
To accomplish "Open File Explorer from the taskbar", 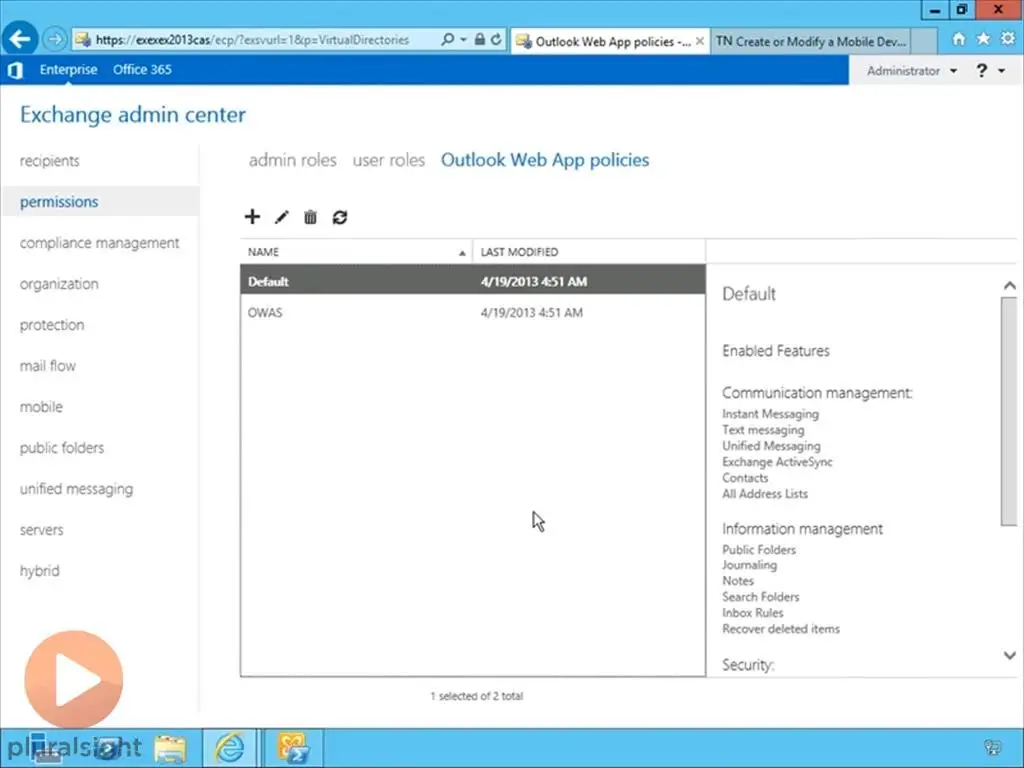I will [170, 748].
